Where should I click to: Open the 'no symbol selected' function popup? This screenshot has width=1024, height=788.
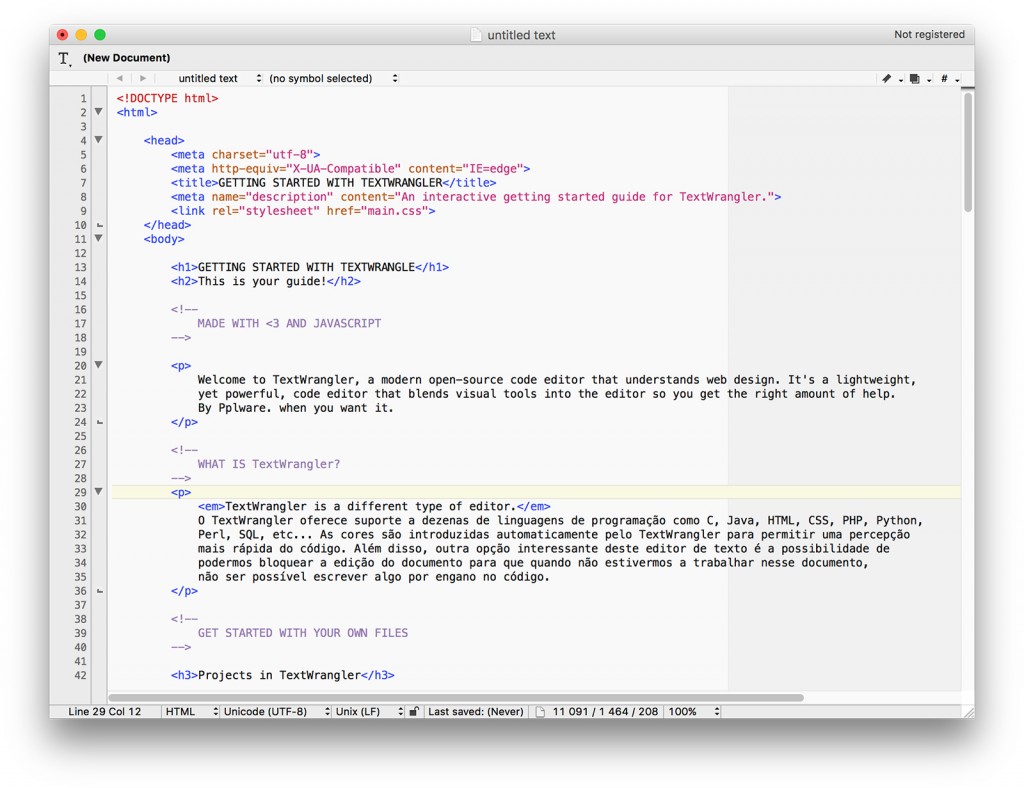332,78
